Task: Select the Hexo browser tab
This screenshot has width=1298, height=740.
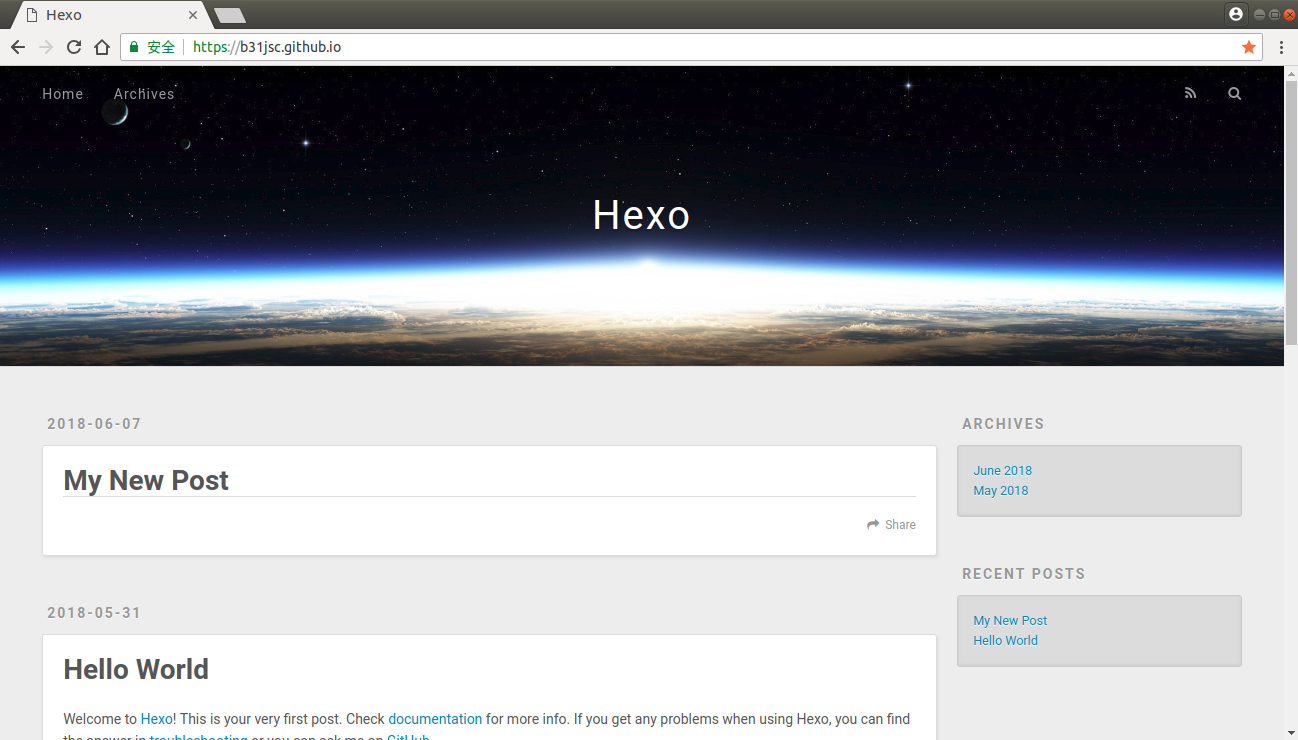Action: point(110,15)
